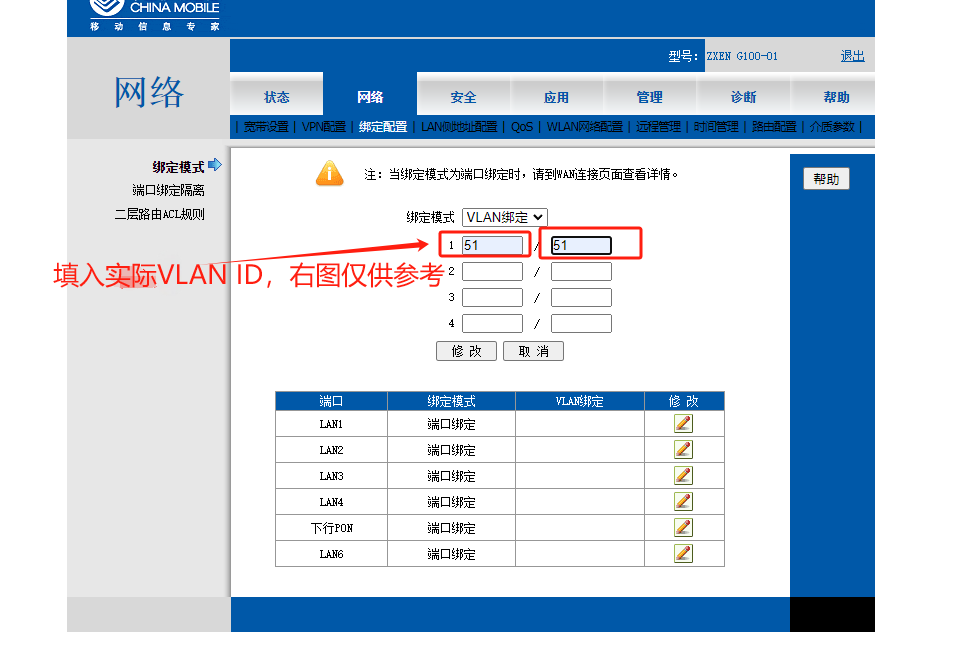Screen dimensions: 957x656
Task: Click the 退出 logout link
Action: coord(853,56)
